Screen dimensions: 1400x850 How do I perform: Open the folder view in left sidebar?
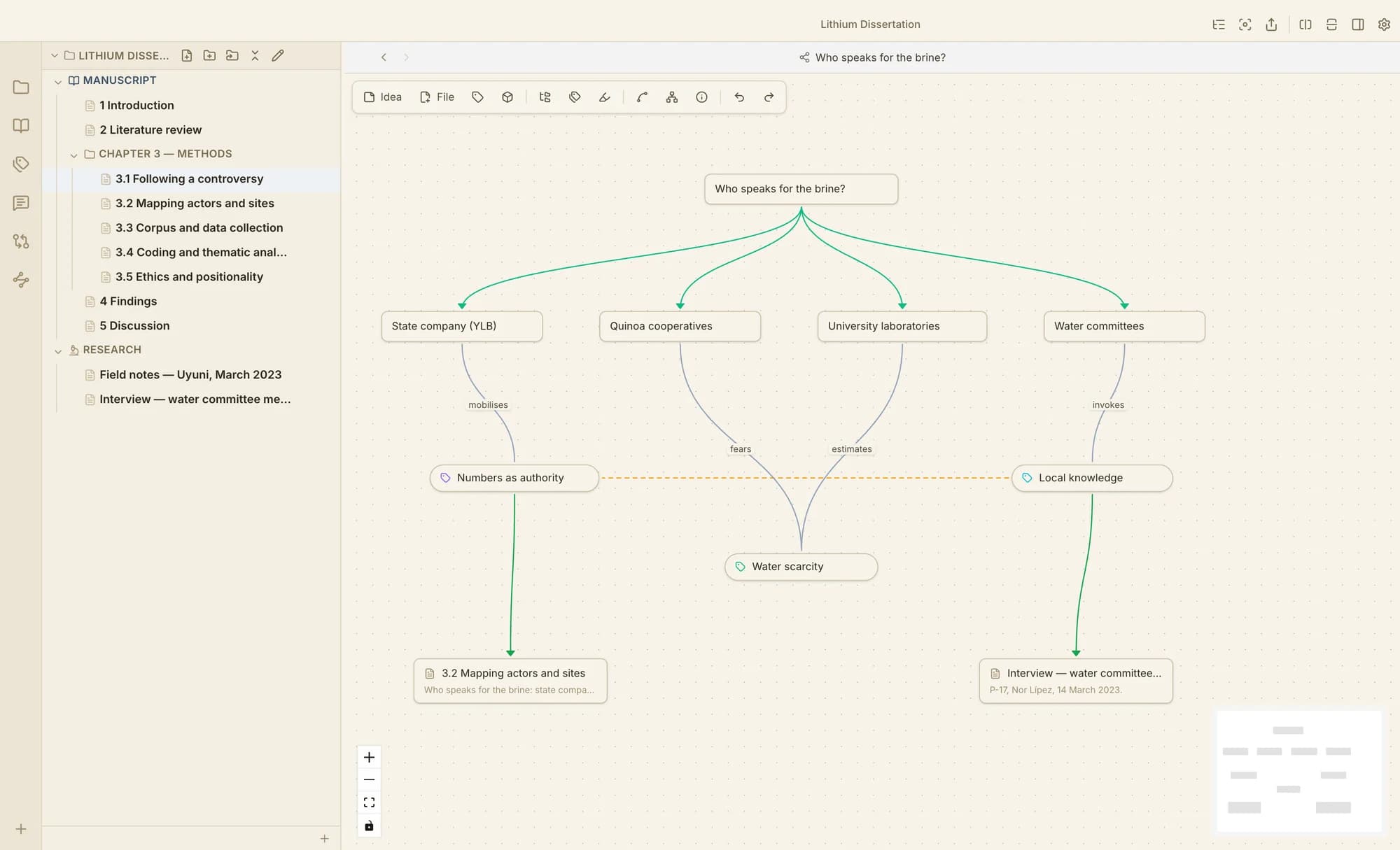(x=21, y=87)
